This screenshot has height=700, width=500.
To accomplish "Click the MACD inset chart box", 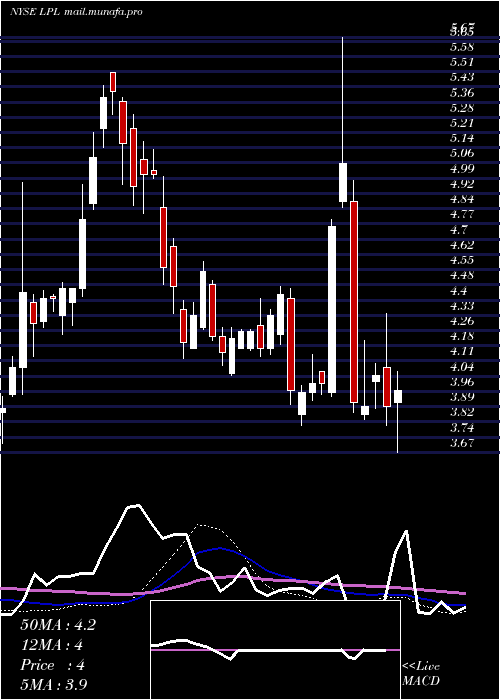I will tap(275, 650).
